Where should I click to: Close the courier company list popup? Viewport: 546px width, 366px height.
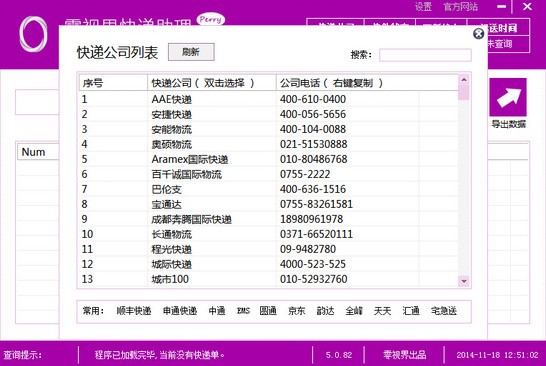(478, 33)
